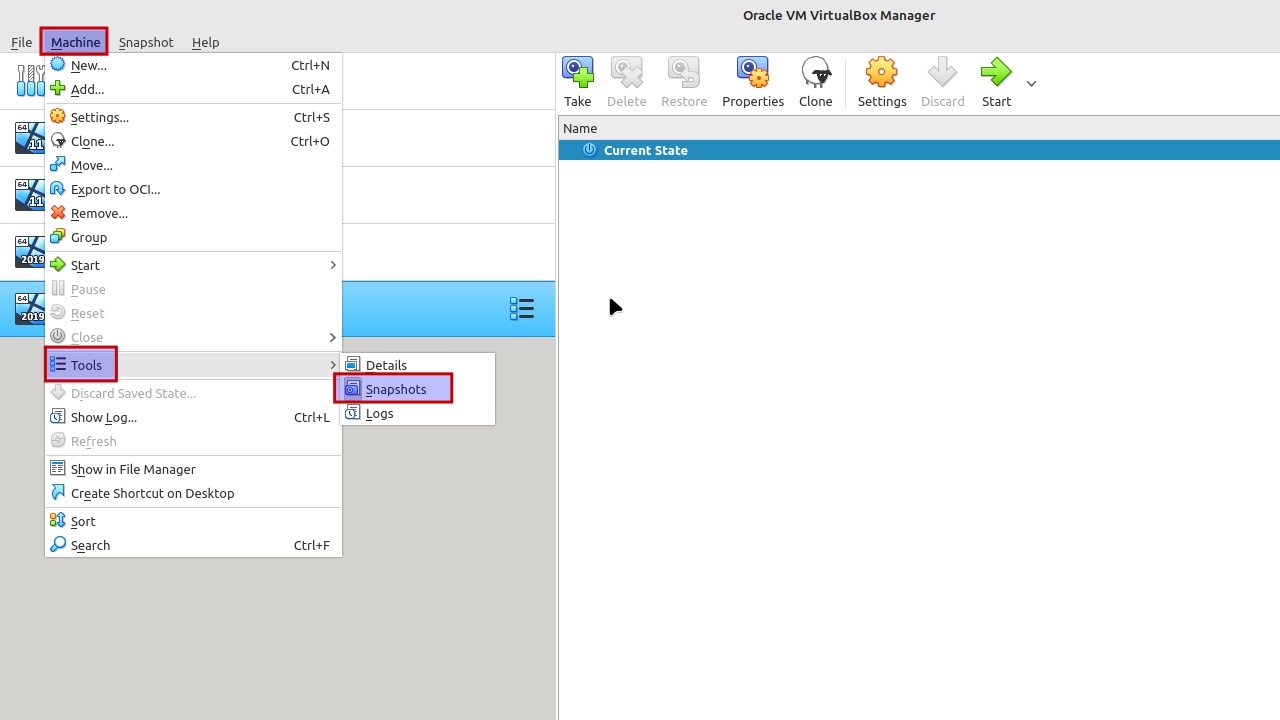Click Create Shortcut on Desktop icon
Image resolution: width=1280 pixels, height=720 pixels.
[58, 493]
